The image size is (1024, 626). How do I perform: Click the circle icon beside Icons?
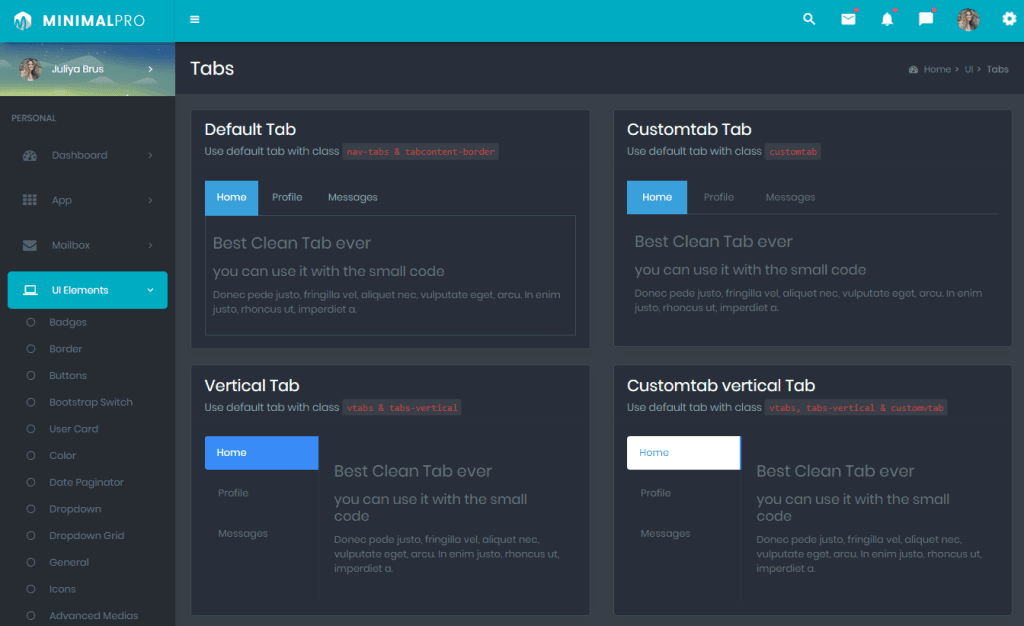(31, 589)
